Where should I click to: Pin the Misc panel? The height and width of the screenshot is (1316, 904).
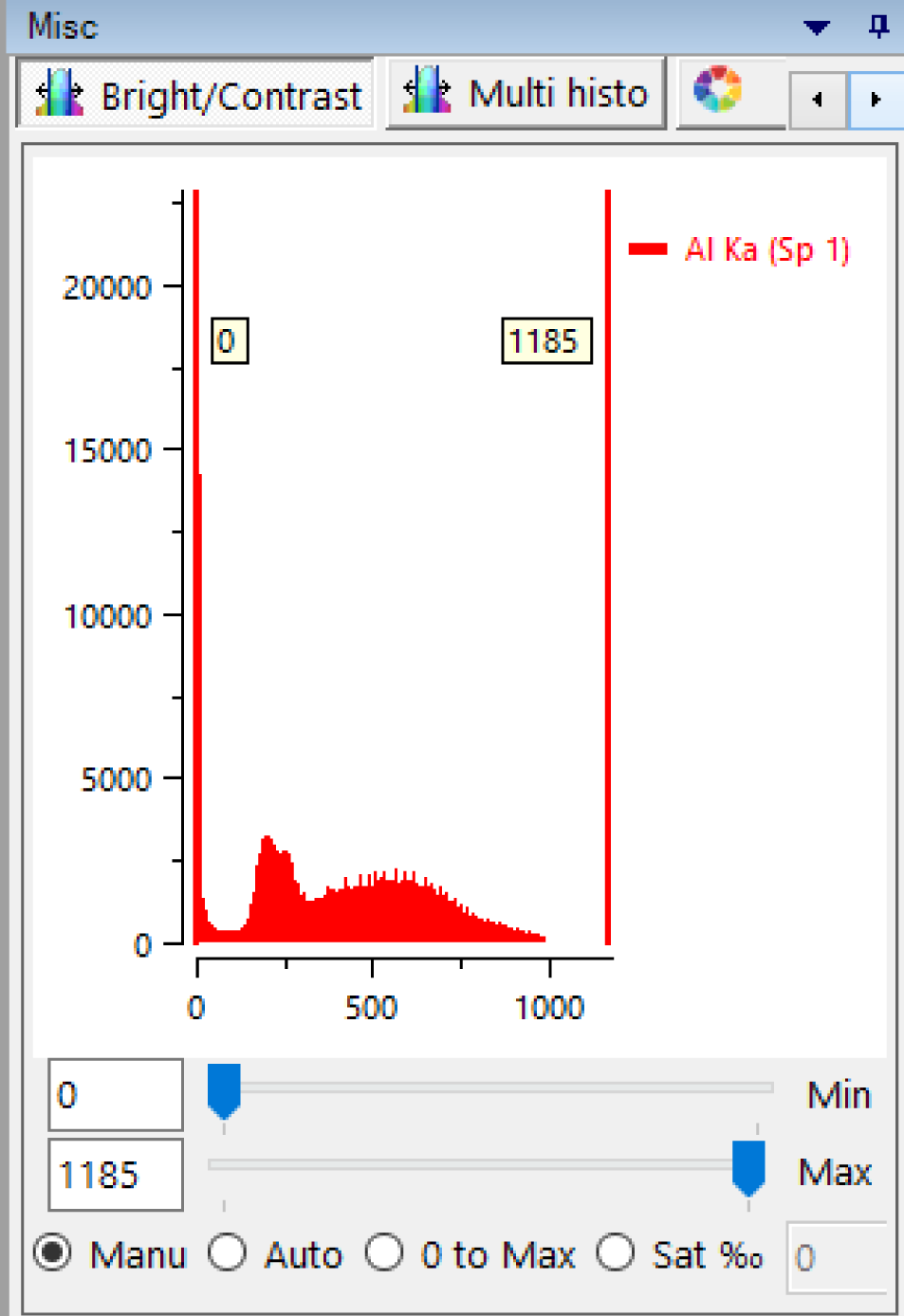coord(878,27)
